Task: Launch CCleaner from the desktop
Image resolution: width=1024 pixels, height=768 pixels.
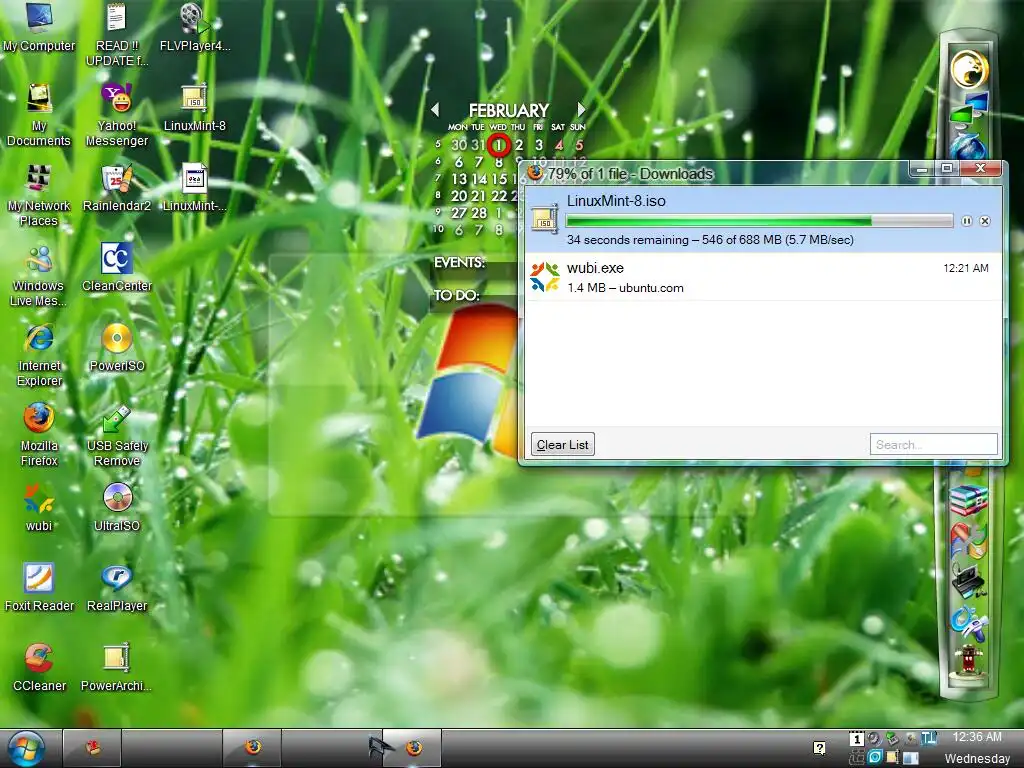Action: coord(39,667)
